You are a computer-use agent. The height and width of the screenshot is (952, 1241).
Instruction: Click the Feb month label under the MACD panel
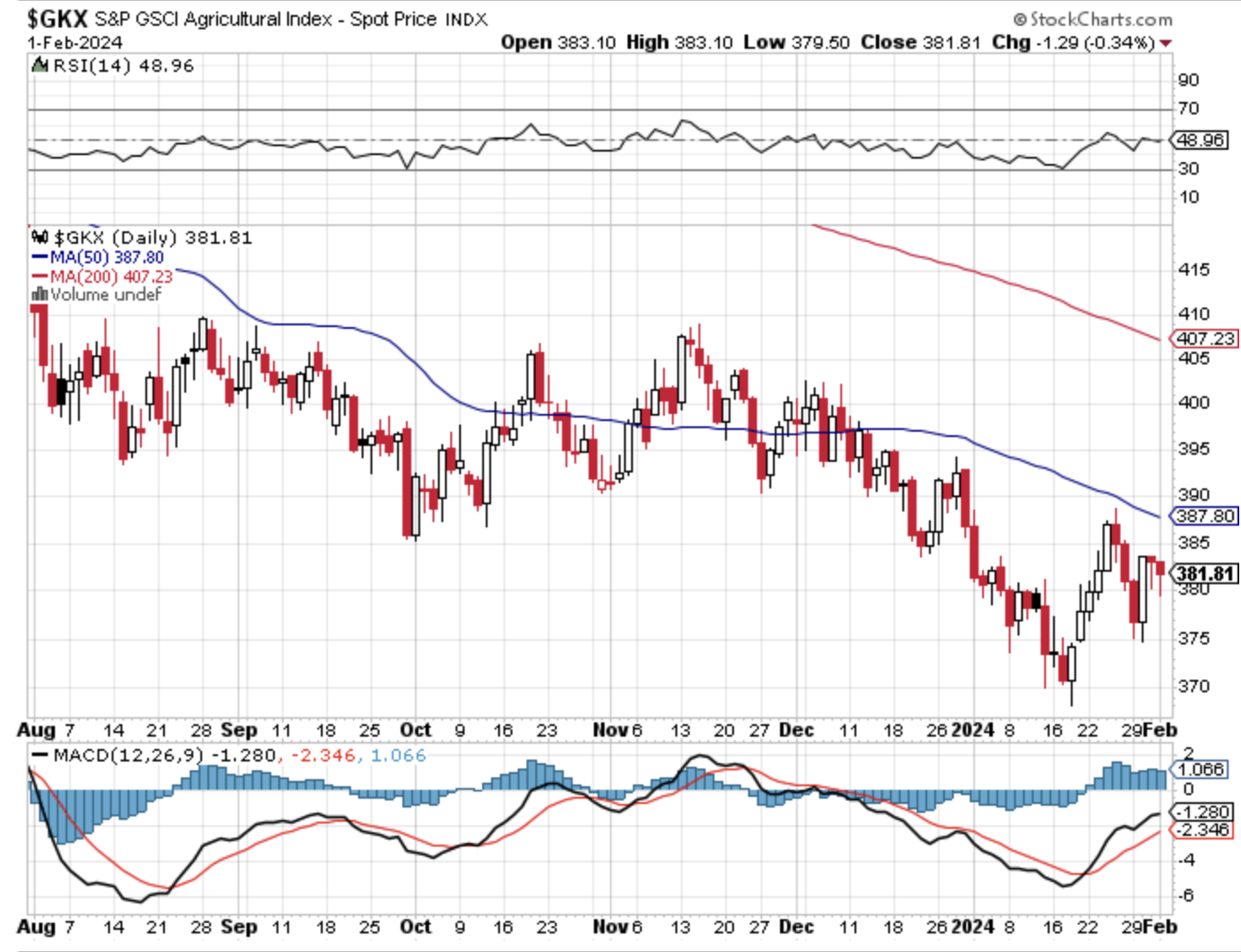click(1159, 927)
